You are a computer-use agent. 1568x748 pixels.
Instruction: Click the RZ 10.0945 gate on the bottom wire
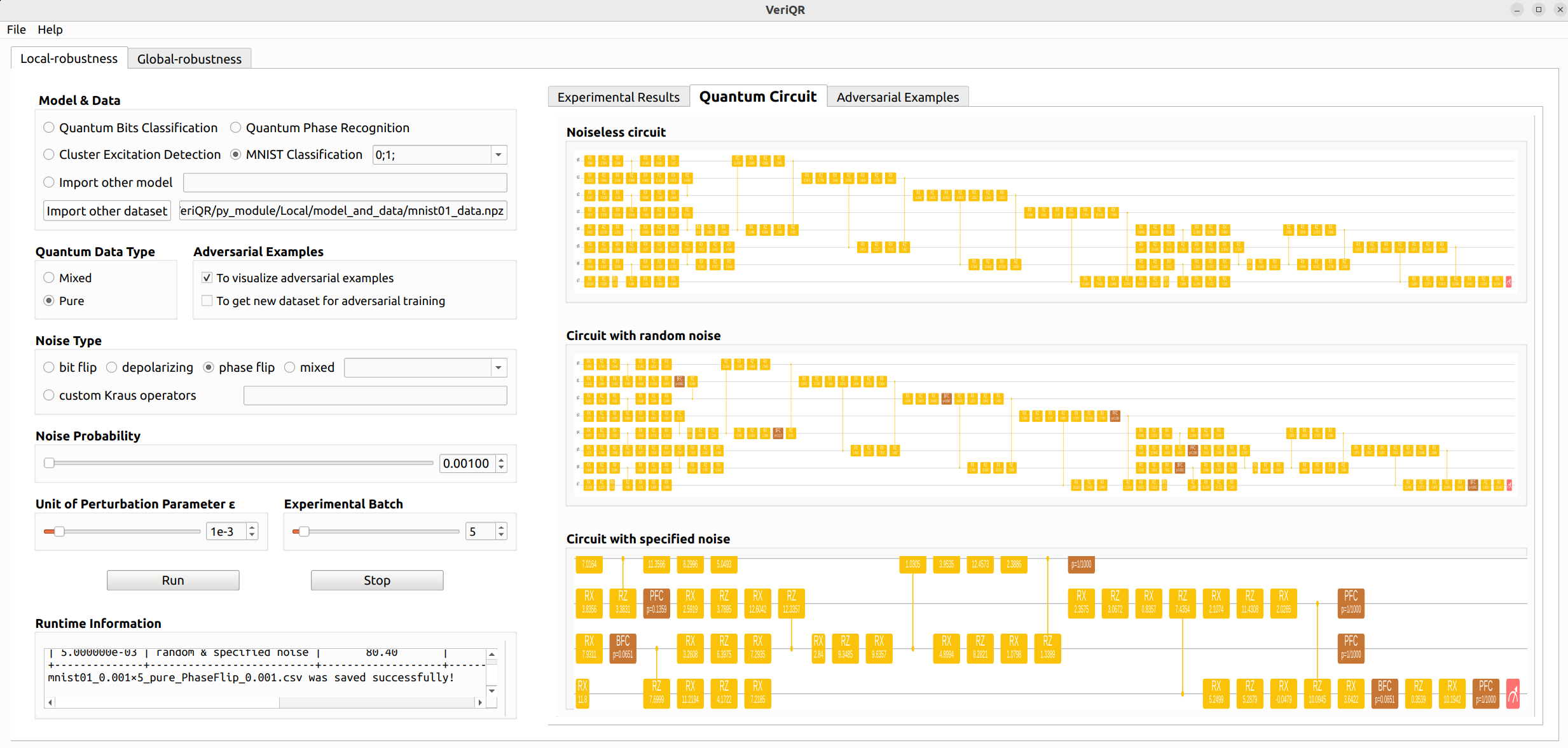[1317, 693]
